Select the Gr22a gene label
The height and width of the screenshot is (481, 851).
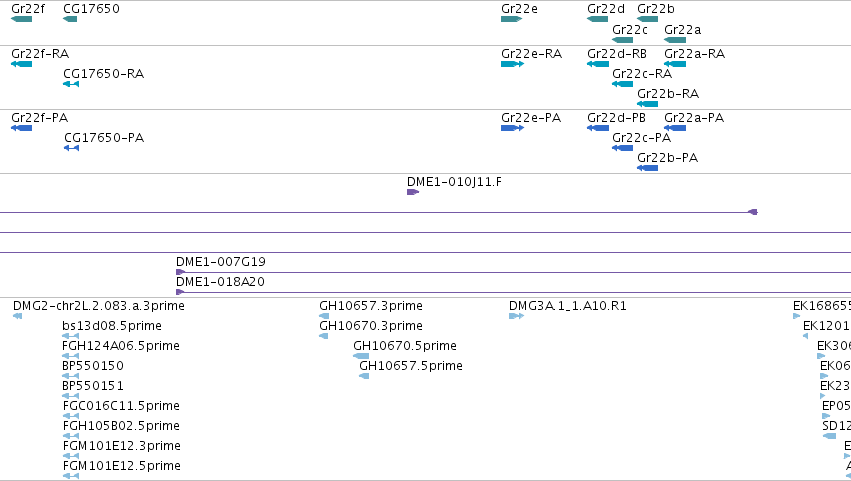point(682,30)
